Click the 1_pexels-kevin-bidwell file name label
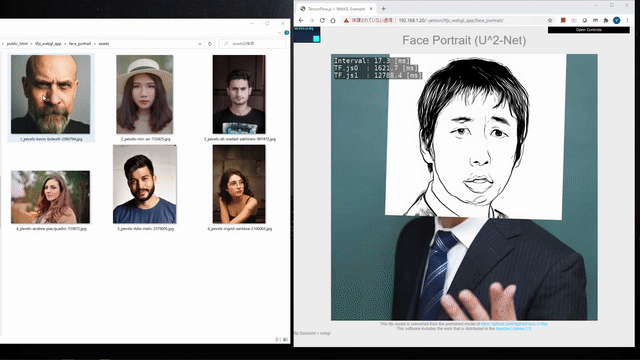 (51, 139)
